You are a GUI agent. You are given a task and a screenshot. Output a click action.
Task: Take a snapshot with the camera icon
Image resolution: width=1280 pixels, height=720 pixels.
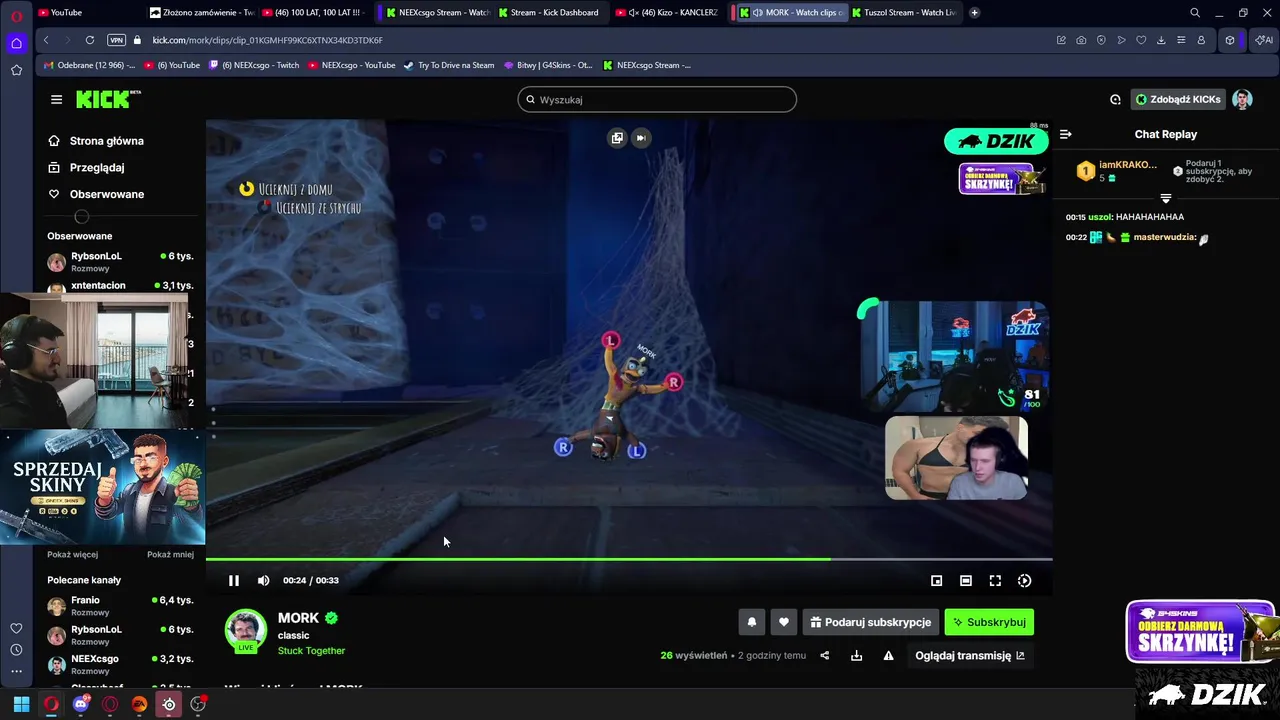point(1081,40)
